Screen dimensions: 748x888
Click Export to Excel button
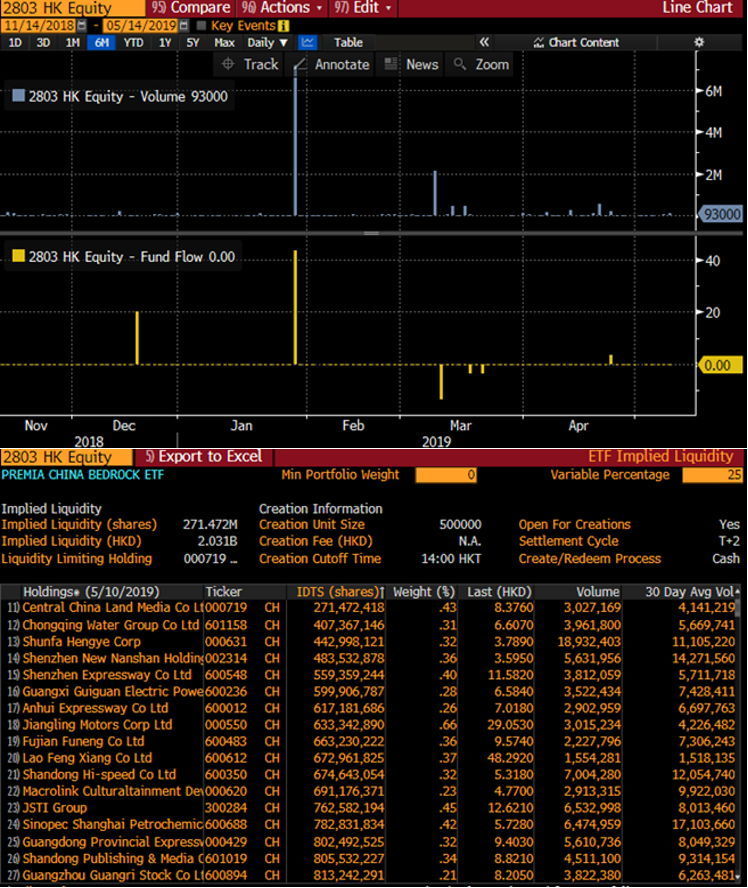click(x=203, y=456)
